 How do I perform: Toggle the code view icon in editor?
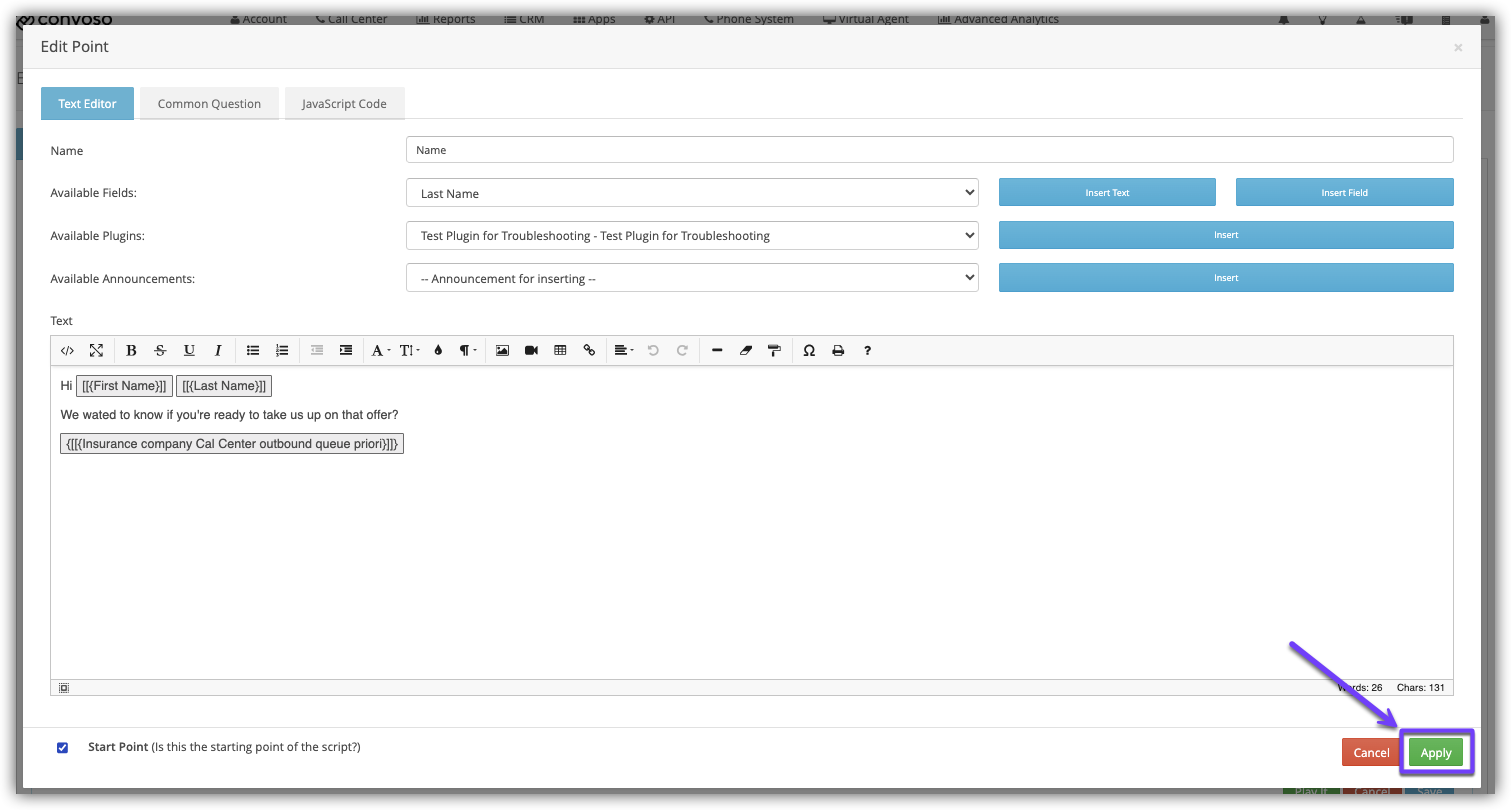67,351
